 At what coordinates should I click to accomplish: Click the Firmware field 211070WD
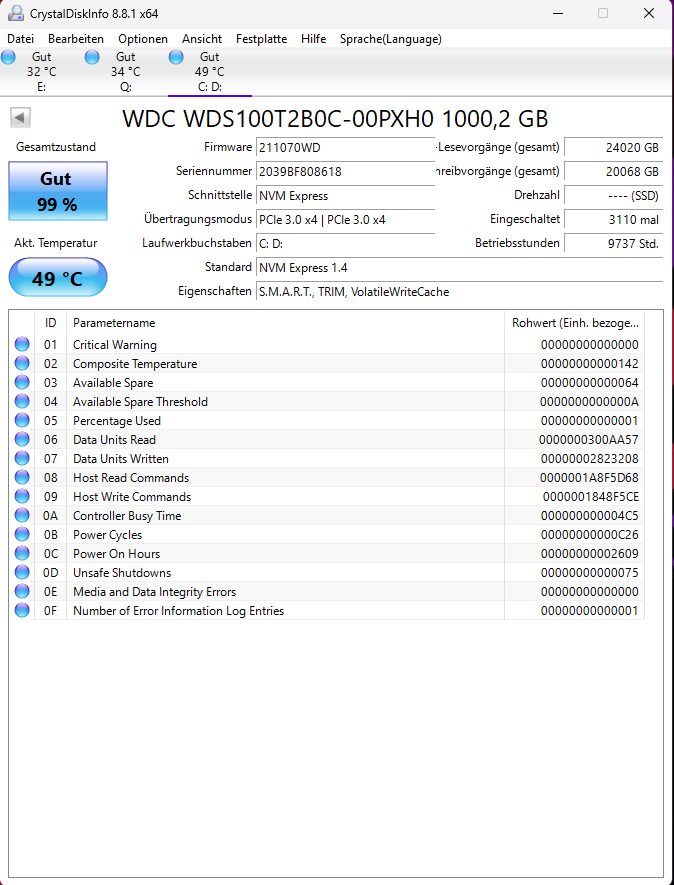point(345,148)
